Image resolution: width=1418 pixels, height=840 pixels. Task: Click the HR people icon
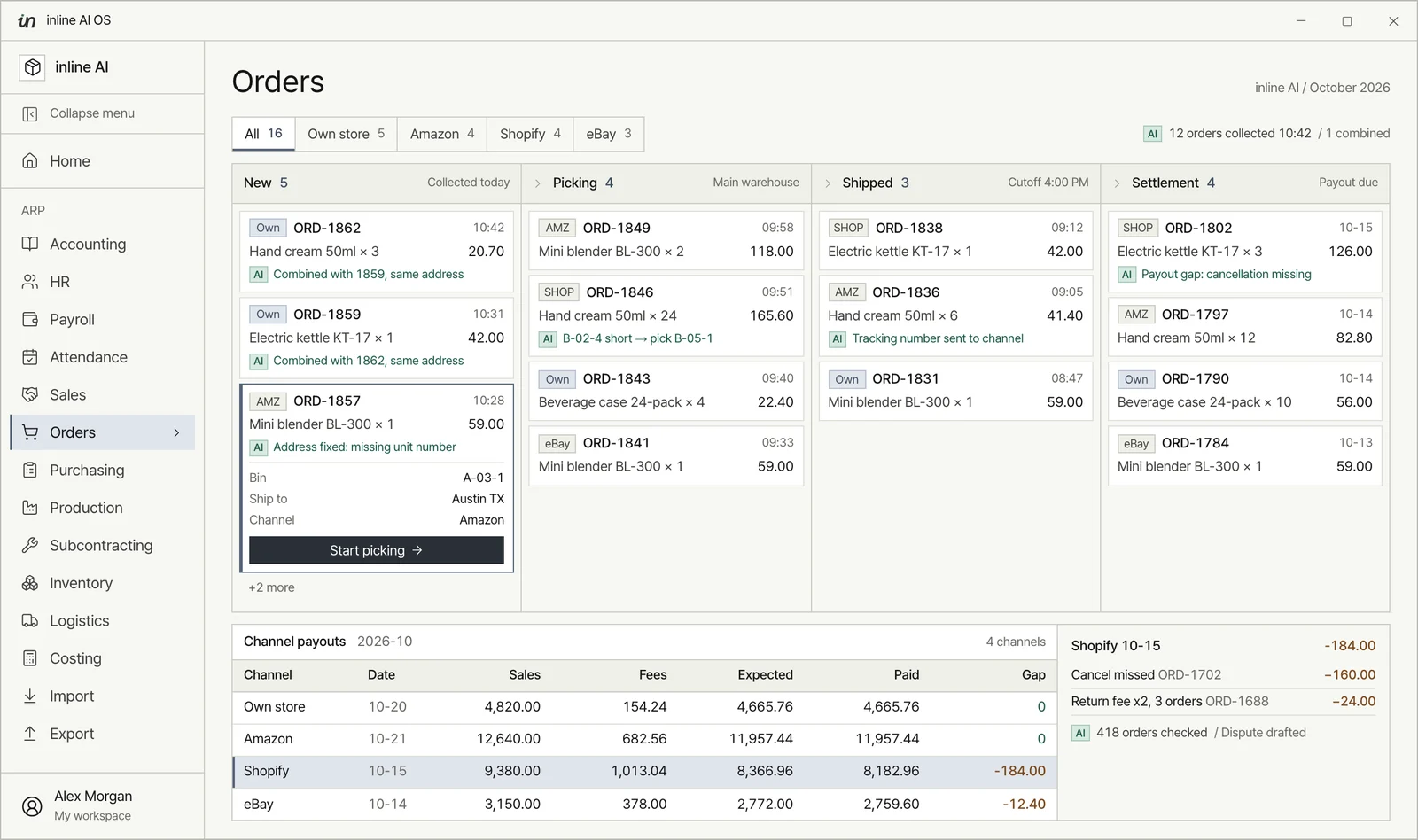coord(30,282)
